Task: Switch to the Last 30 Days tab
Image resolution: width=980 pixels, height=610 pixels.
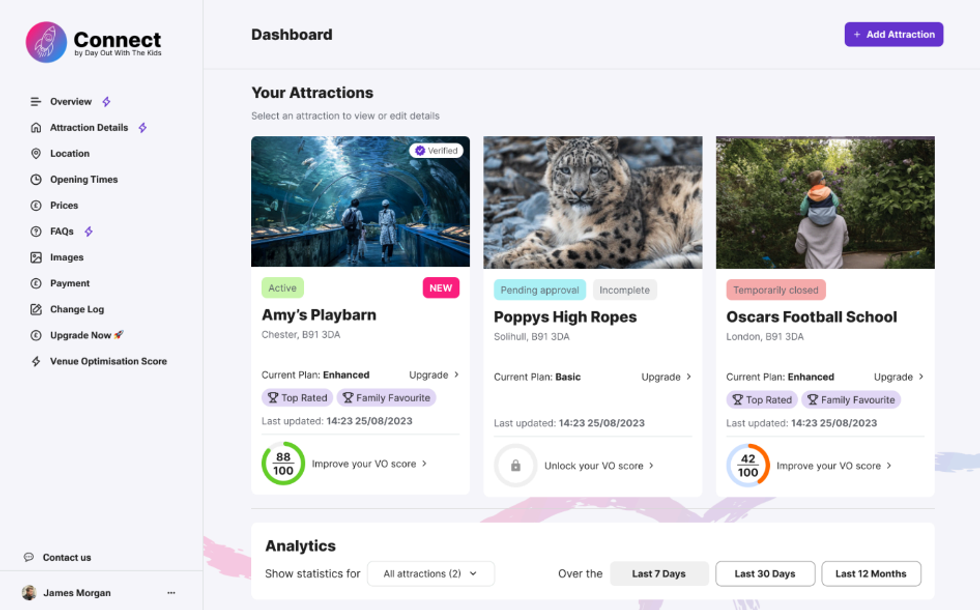Action: coord(765,573)
